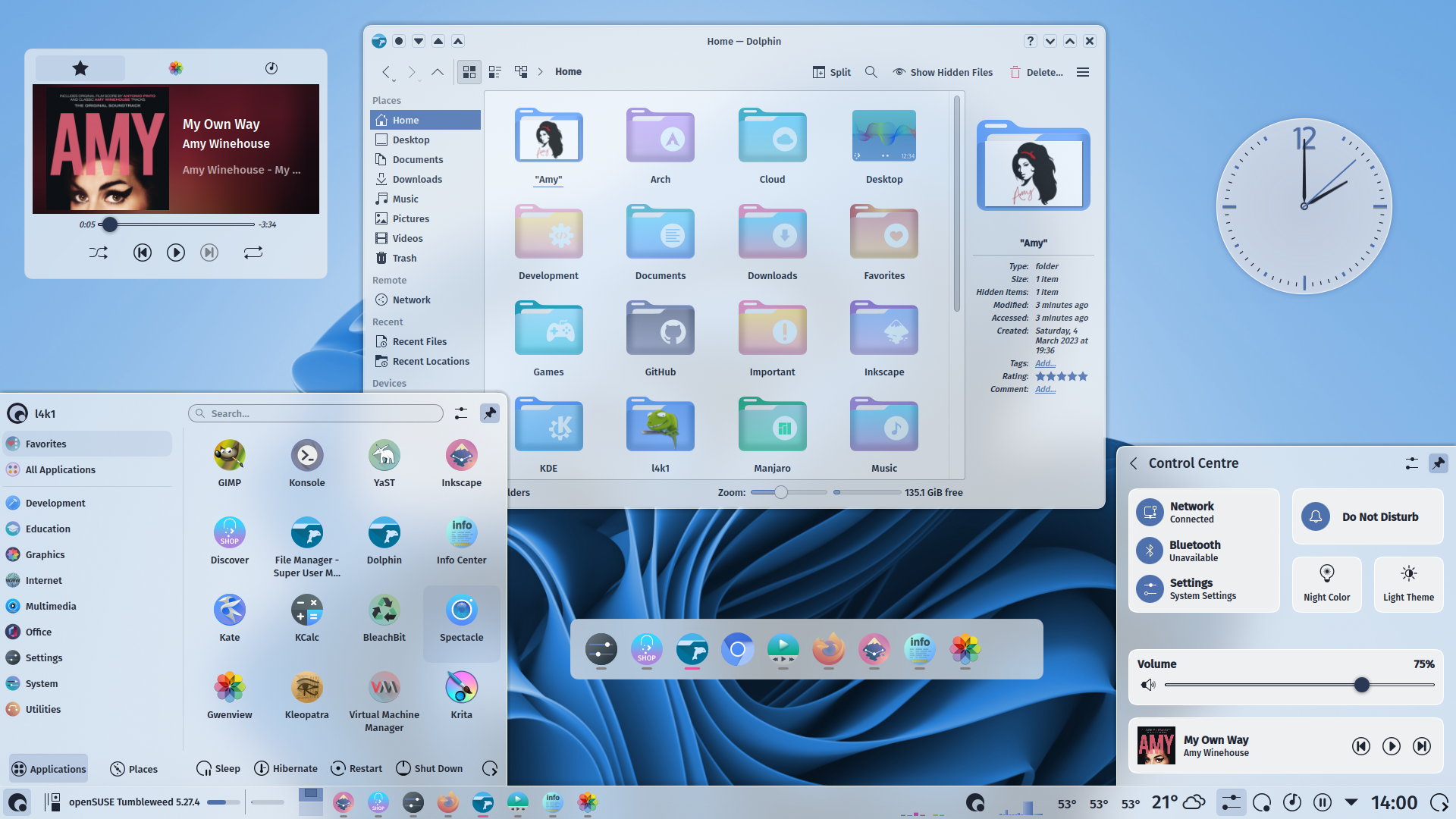Screen dimensions: 1456x819
Task: Switch Dolphin to icons view mode
Action: coord(469,72)
